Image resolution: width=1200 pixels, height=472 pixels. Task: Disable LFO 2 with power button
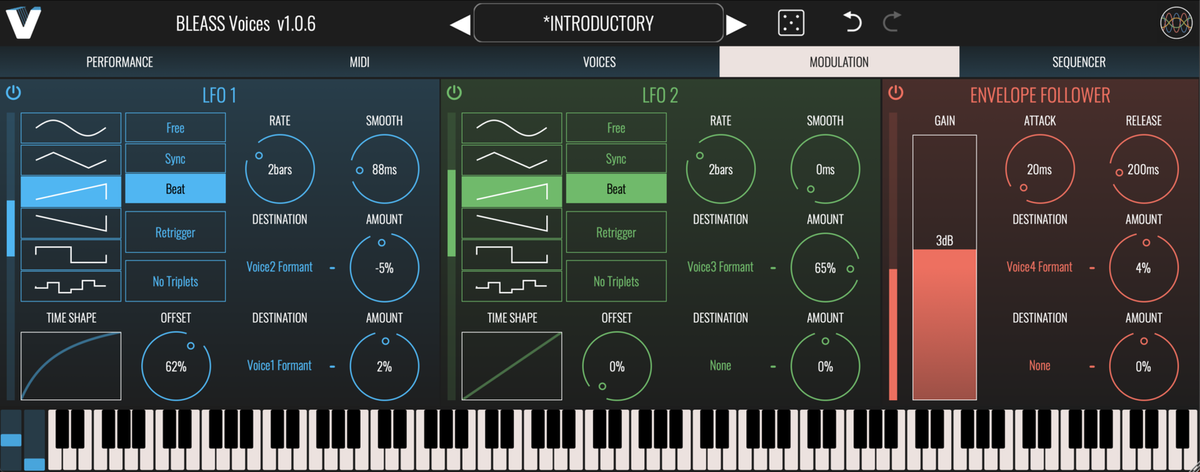tap(454, 93)
